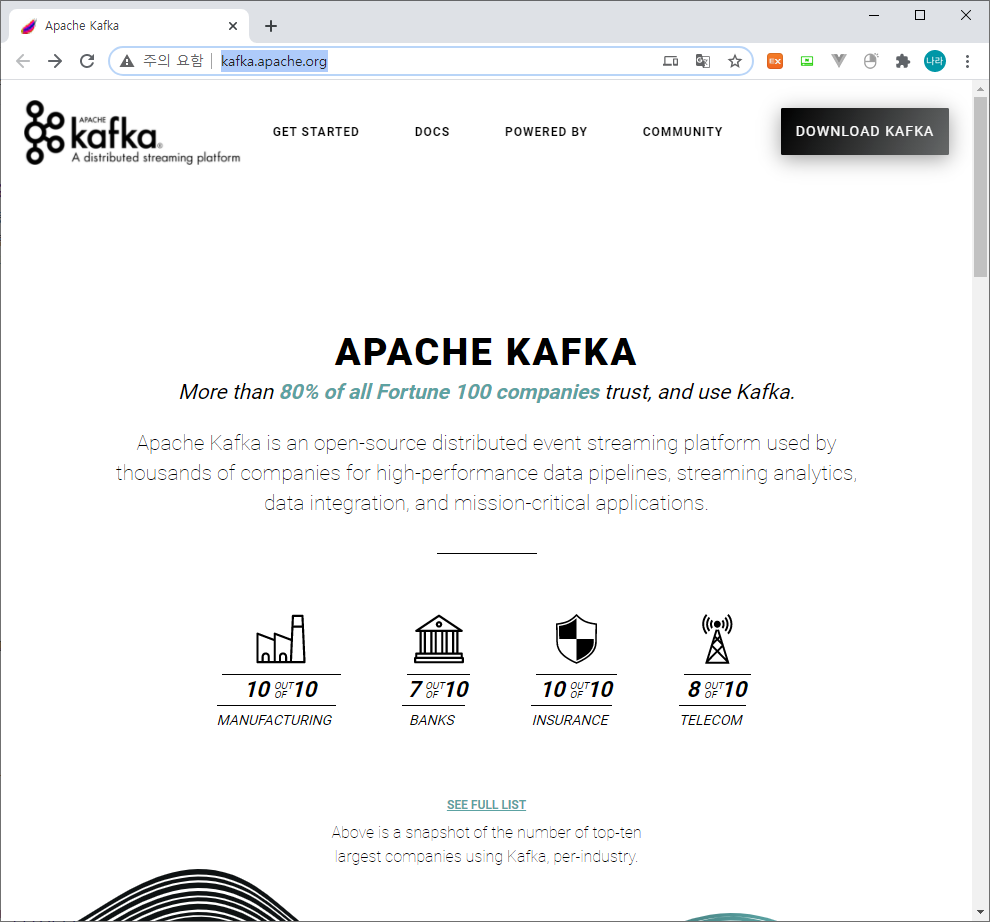The image size is (990, 922).
Task: Click the telecom tower icon
Action: point(717,638)
